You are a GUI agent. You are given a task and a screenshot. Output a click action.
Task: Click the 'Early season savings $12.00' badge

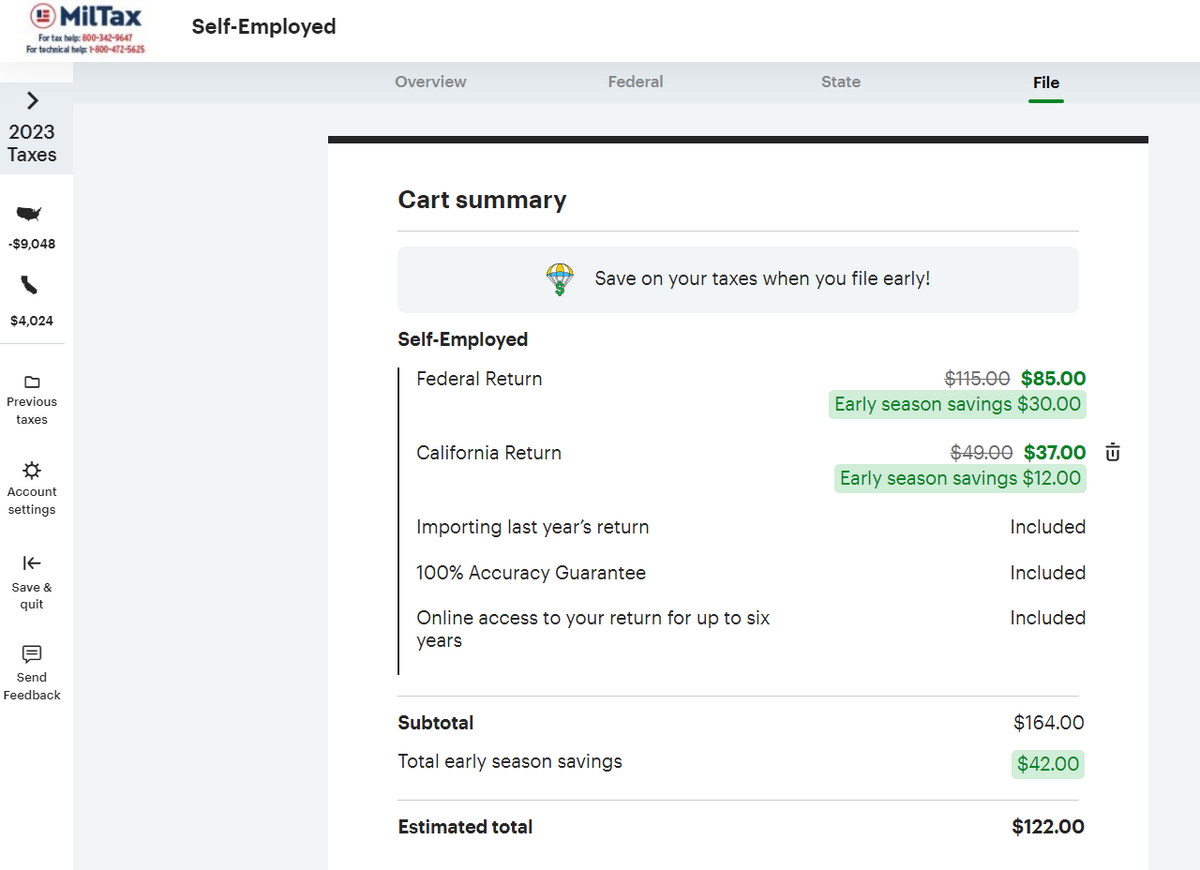(960, 478)
